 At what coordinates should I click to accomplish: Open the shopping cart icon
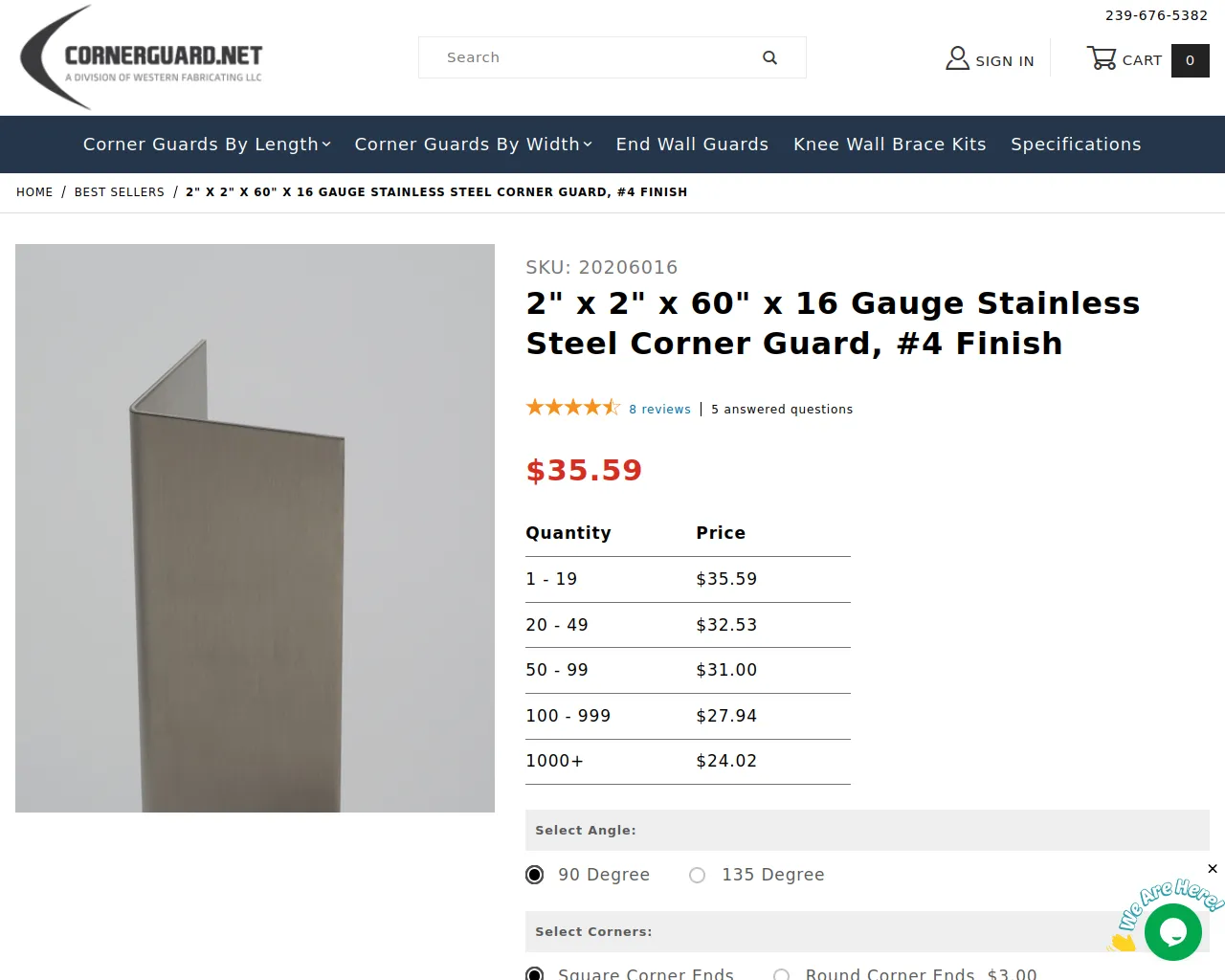(x=1102, y=58)
